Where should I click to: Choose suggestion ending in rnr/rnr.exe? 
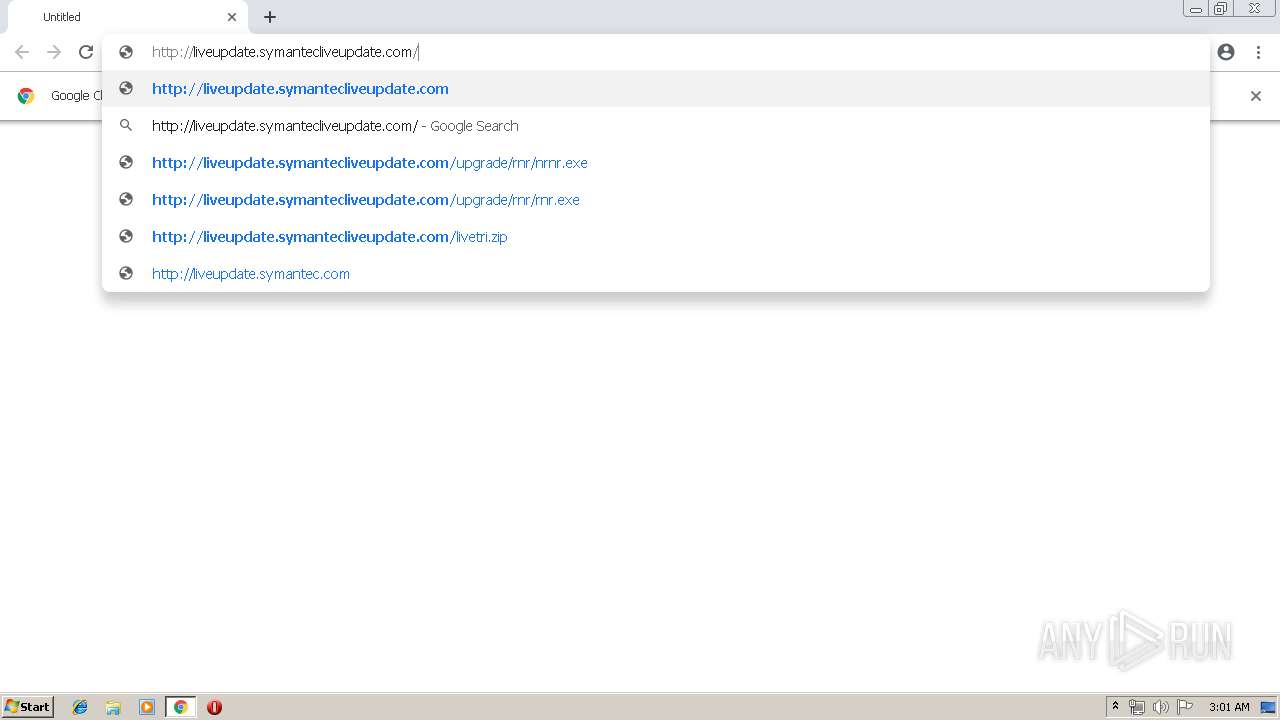pyautogui.click(x=656, y=200)
